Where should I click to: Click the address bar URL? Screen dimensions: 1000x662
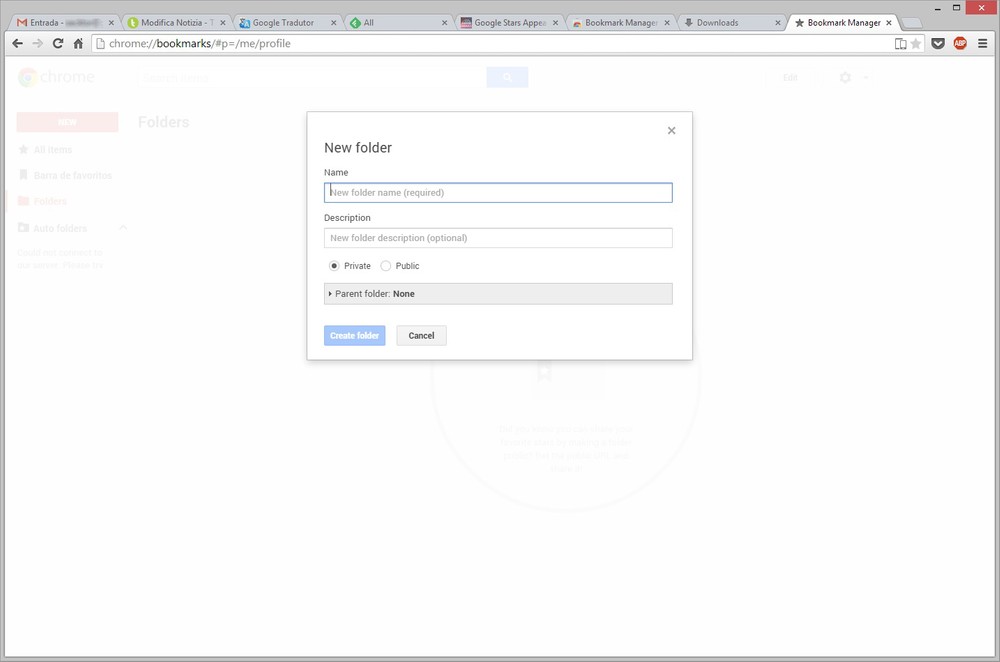[x=400, y=43]
